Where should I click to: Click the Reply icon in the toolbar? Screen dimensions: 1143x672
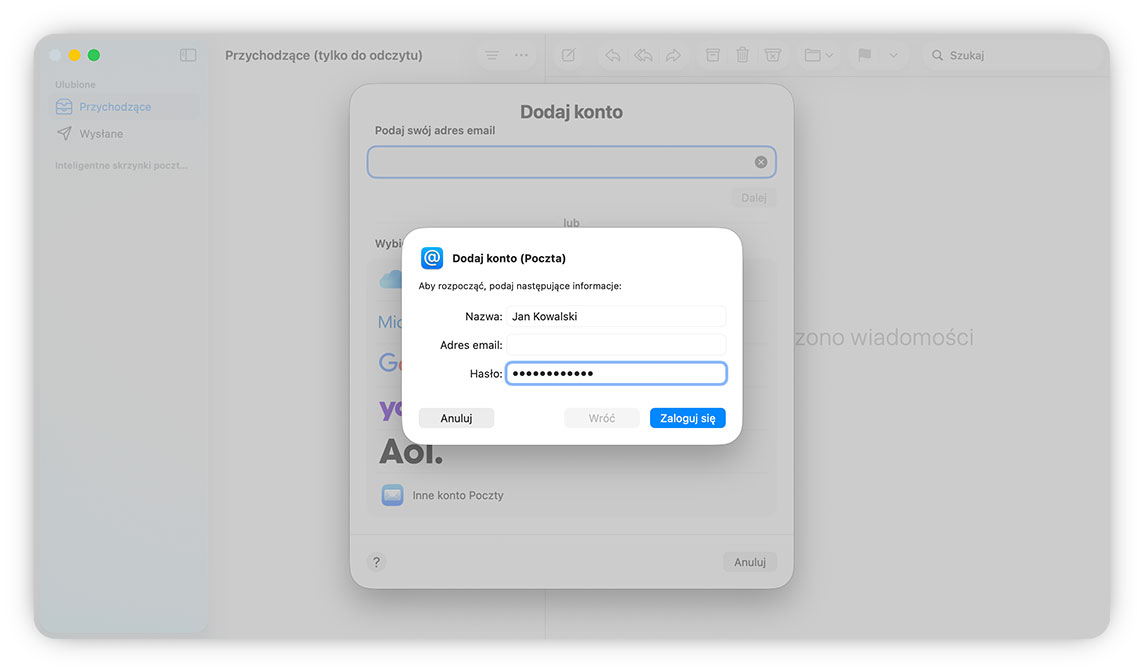[x=612, y=55]
